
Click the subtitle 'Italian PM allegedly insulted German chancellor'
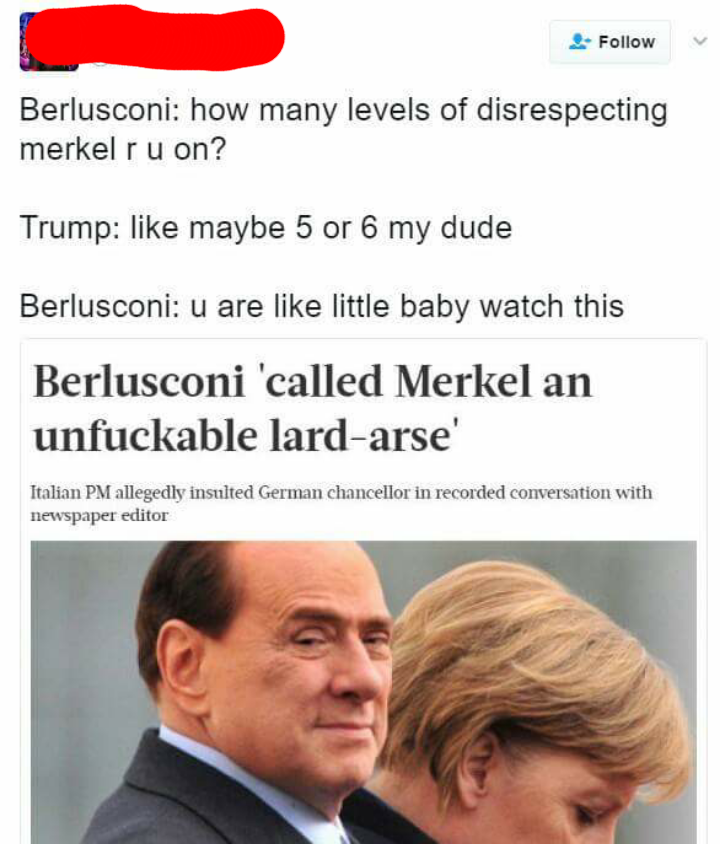[340, 493]
